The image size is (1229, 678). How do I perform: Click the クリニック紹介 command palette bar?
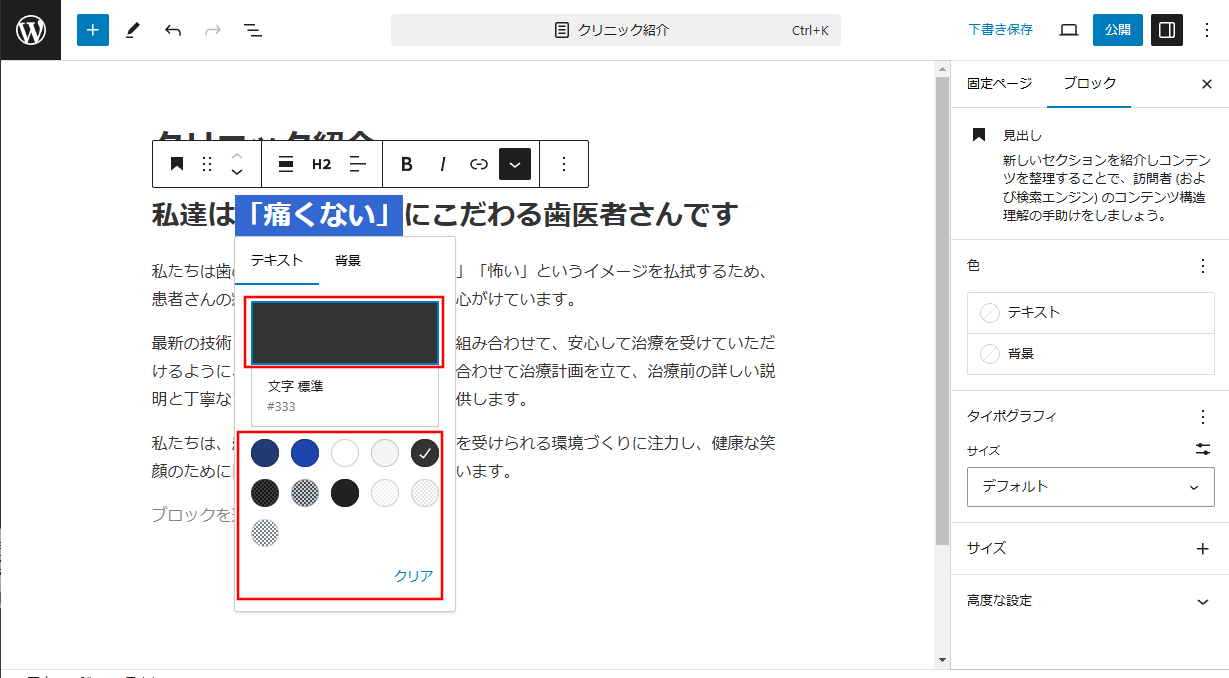[x=615, y=30]
